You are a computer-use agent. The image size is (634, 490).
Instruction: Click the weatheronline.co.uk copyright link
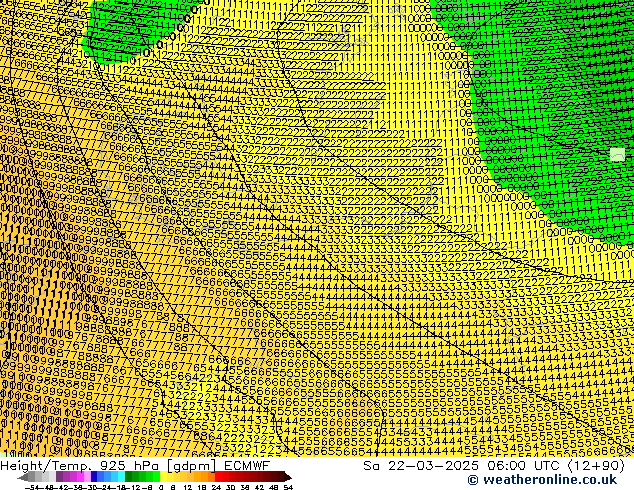tap(542, 480)
